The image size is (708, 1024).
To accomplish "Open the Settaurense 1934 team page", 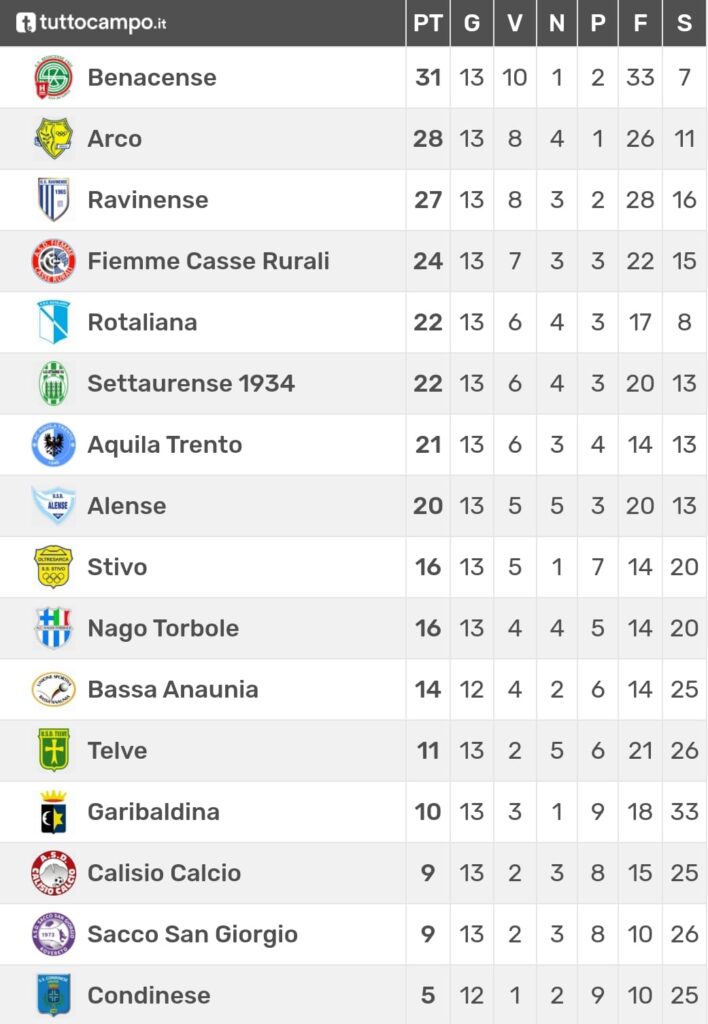I will 191,383.
